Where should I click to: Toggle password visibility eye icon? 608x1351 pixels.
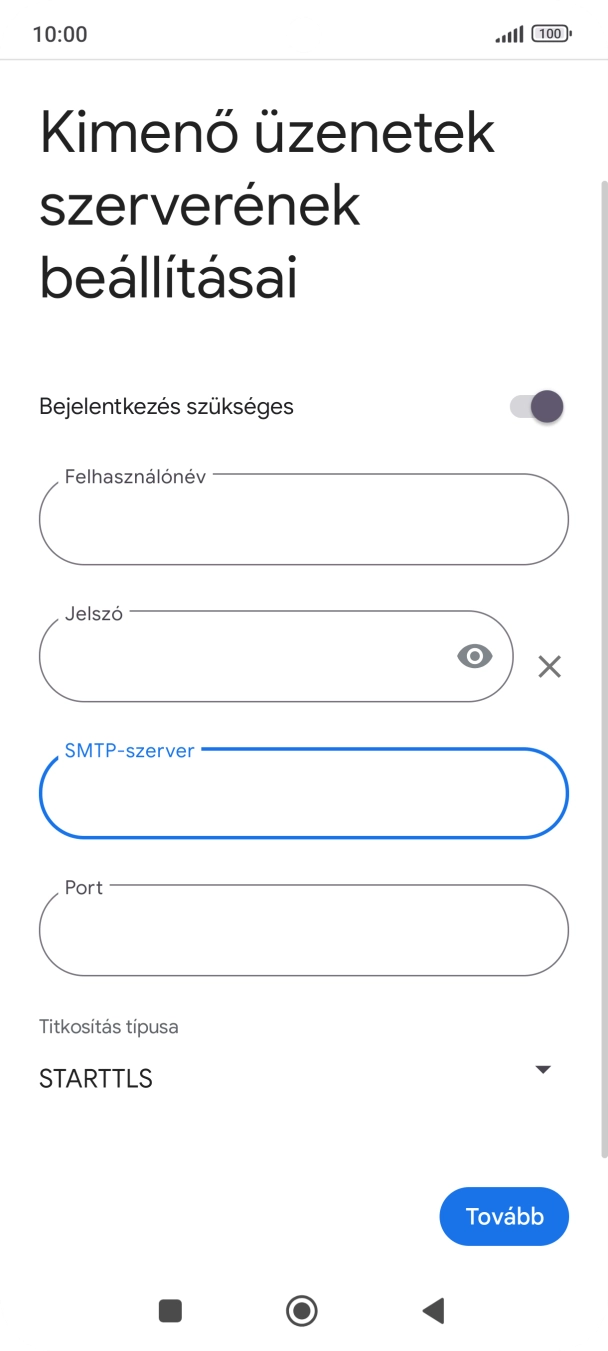click(x=475, y=656)
